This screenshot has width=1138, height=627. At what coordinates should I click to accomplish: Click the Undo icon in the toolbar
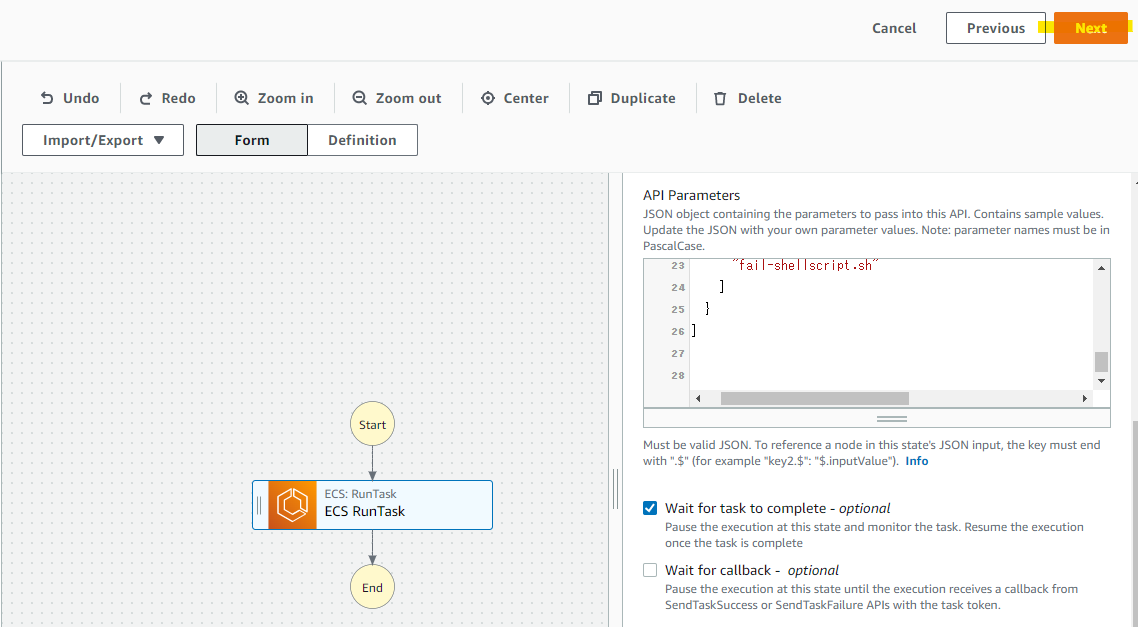45,98
